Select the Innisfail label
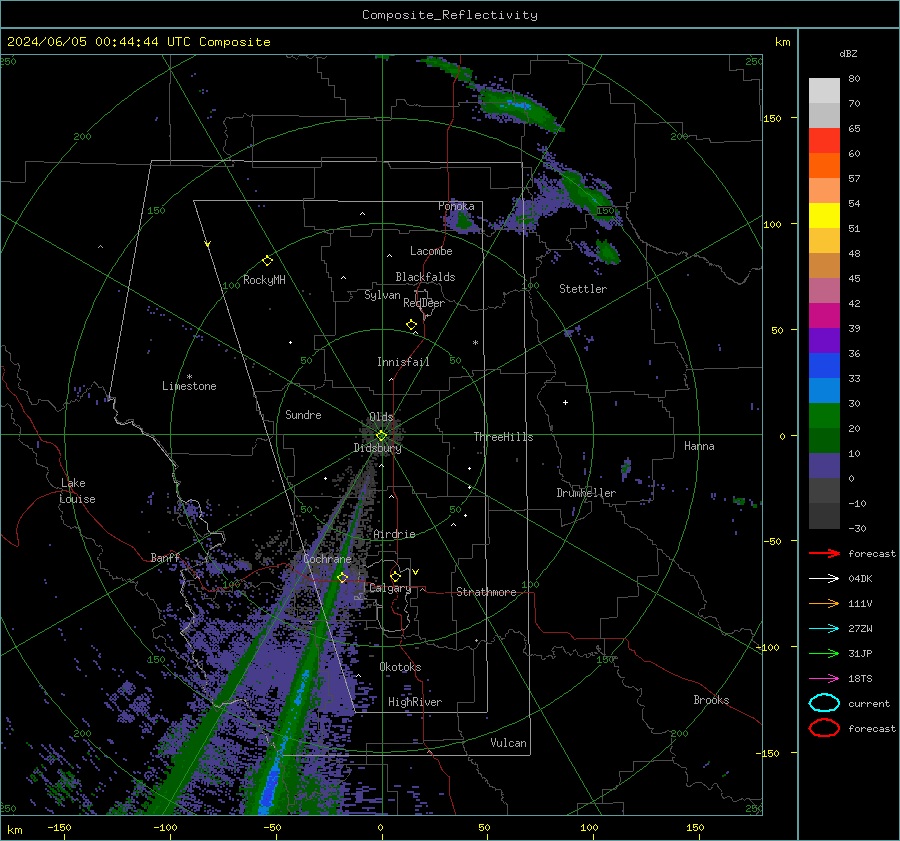 click(403, 362)
